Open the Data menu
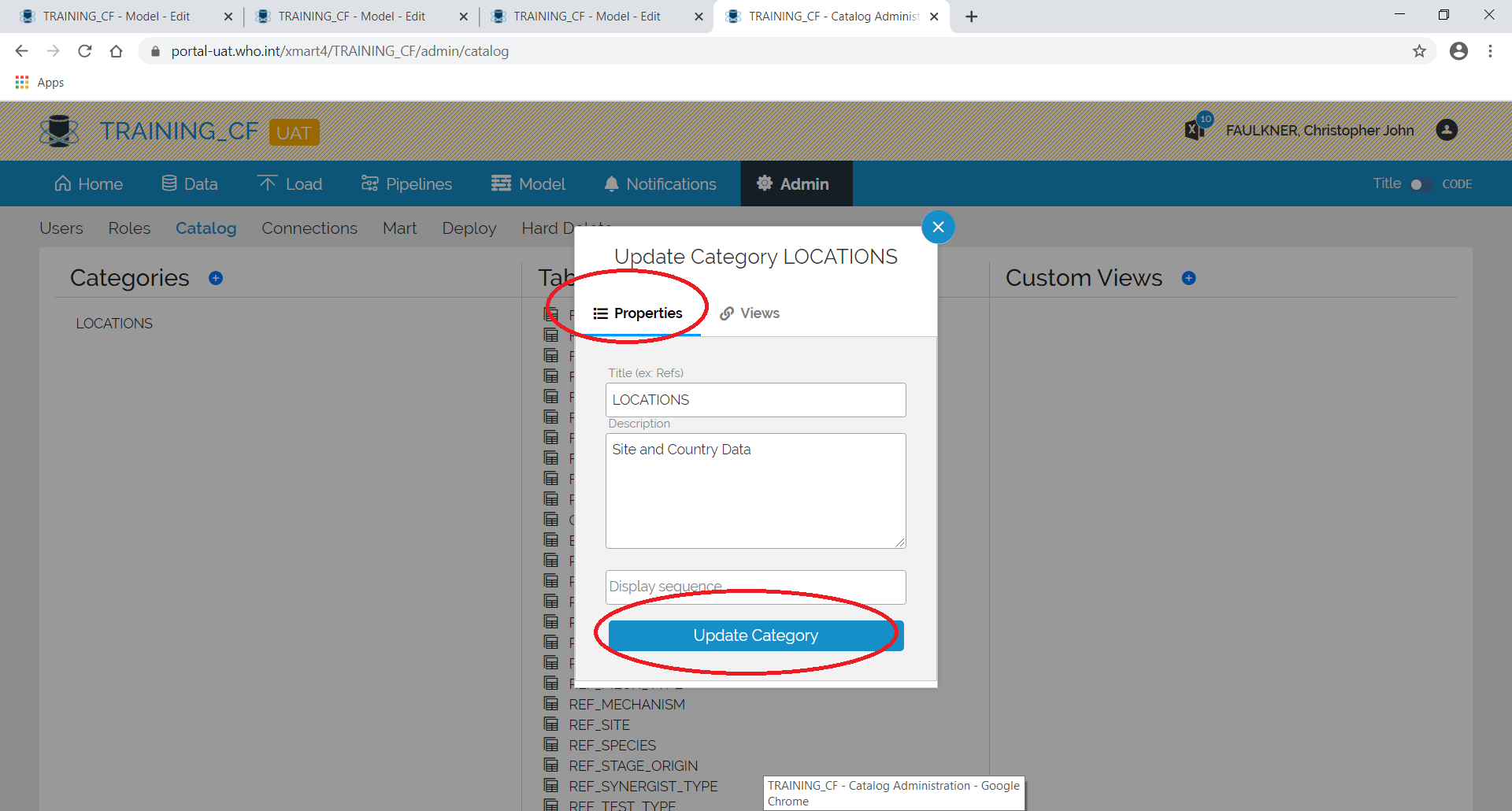Viewport: 1512px width, 811px height. click(189, 184)
